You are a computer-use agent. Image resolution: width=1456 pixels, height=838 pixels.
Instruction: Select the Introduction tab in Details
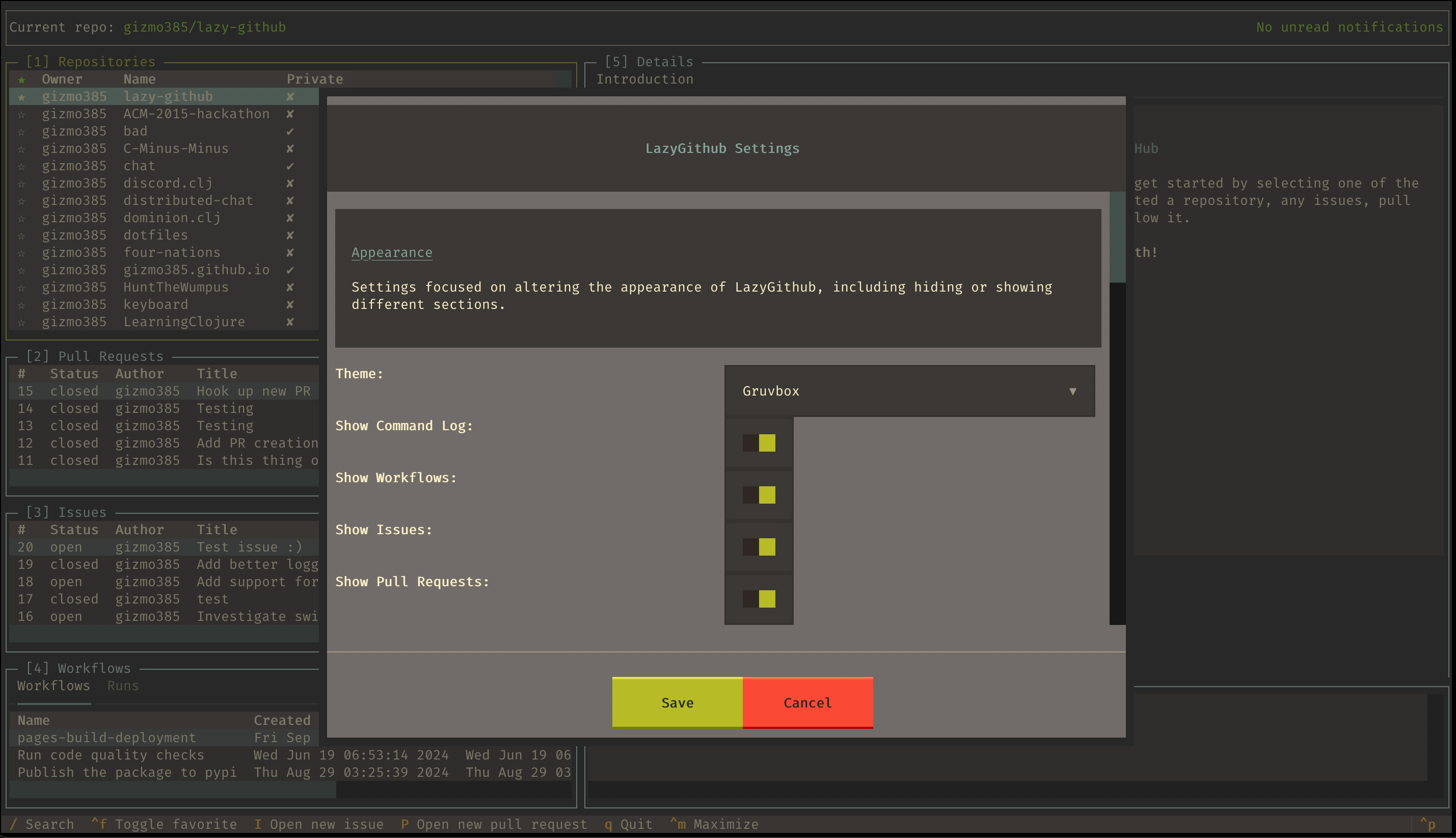point(645,79)
